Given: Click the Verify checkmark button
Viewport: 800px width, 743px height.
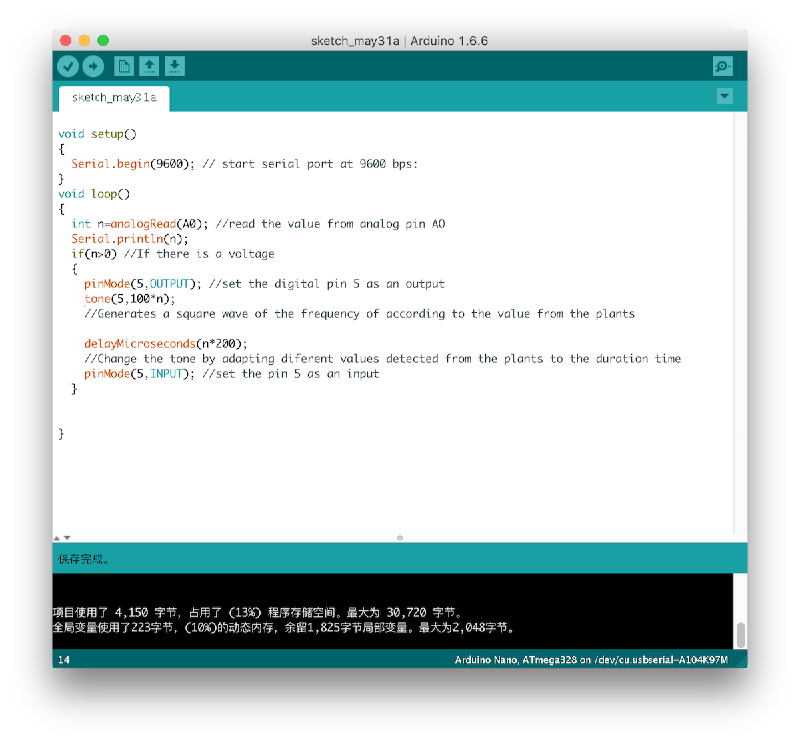Looking at the screenshot, I should click(x=68, y=66).
